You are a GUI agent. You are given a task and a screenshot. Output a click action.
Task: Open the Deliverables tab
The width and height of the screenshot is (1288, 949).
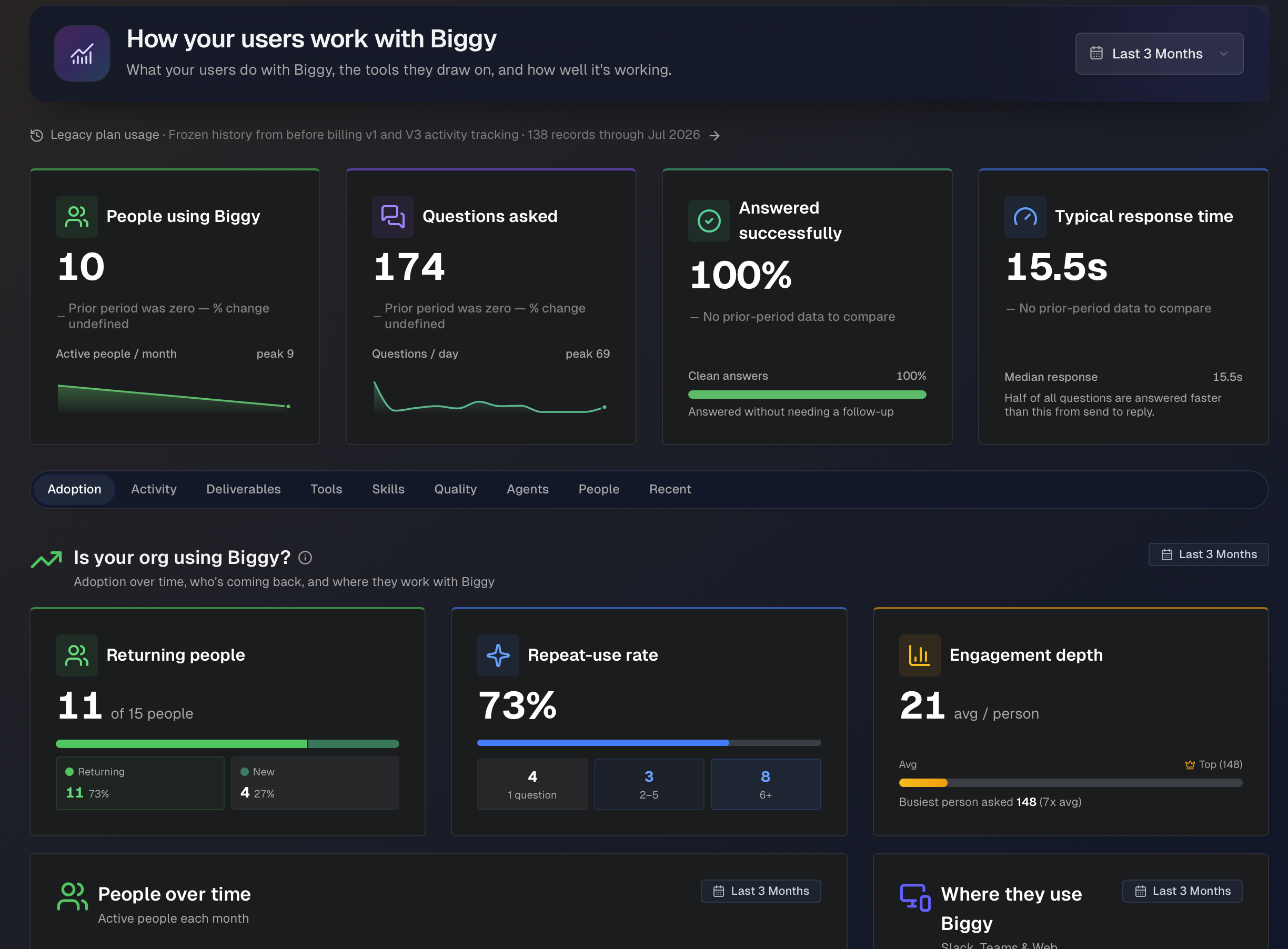tap(243, 489)
